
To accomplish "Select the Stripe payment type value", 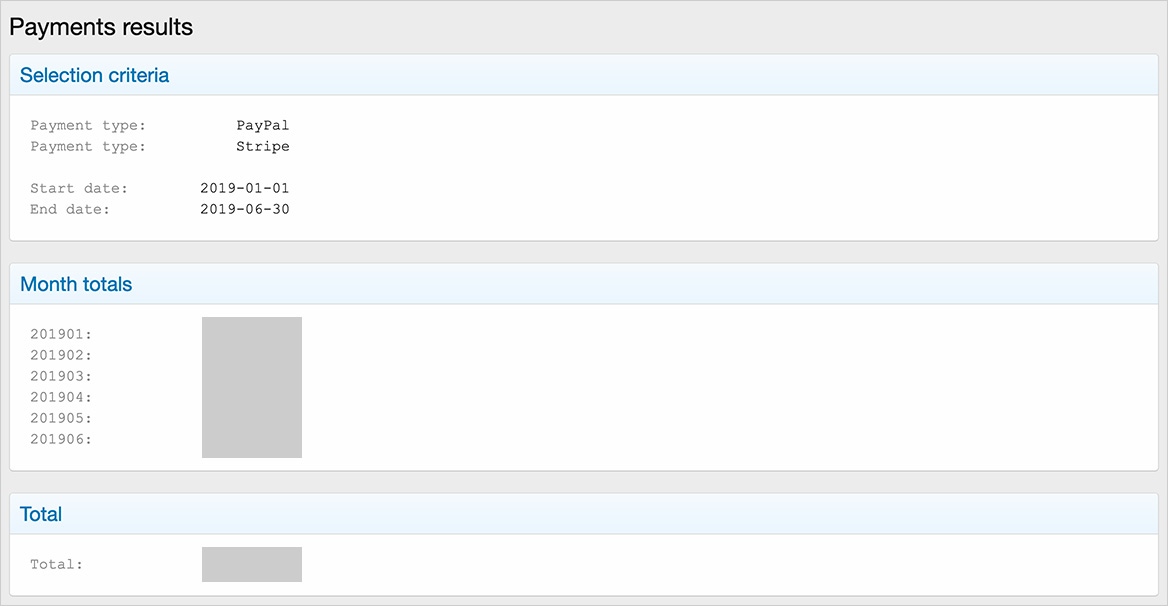I will tap(262, 147).
